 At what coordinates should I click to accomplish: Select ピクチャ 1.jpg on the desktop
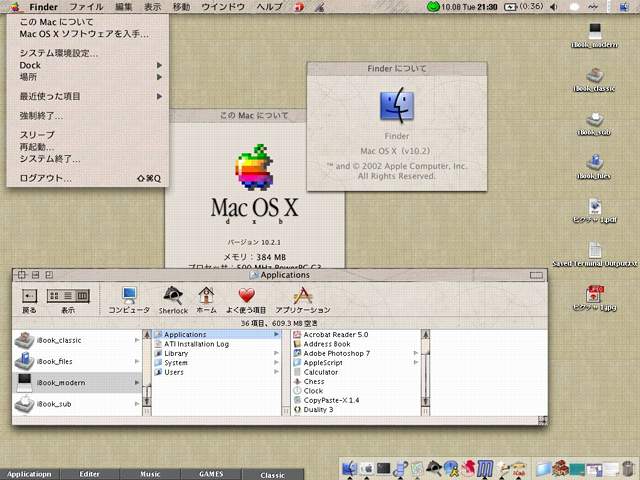[x=594, y=299]
